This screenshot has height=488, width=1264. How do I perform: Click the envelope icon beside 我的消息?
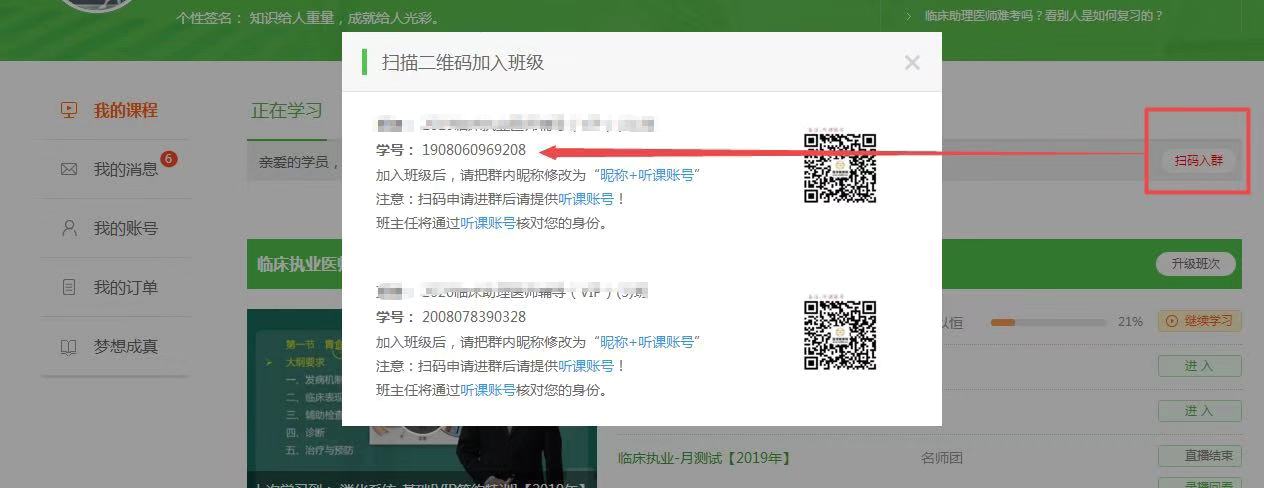pos(69,169)
